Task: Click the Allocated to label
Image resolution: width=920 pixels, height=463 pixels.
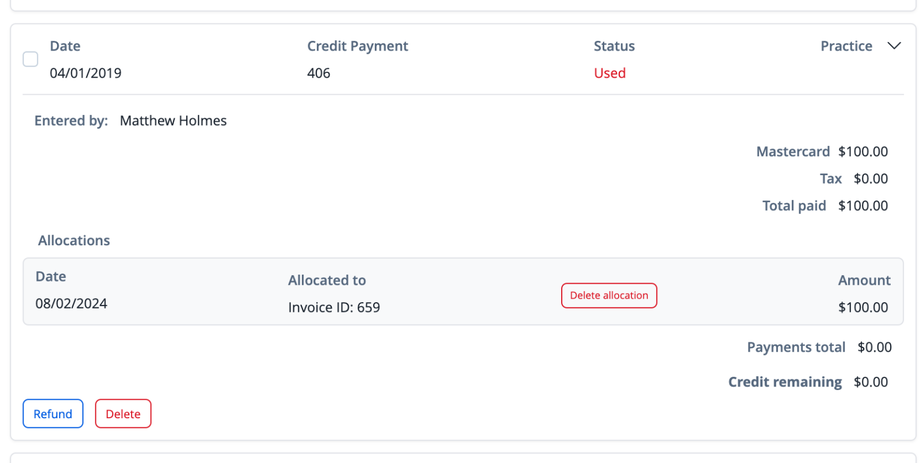Action: pos(327,280)
